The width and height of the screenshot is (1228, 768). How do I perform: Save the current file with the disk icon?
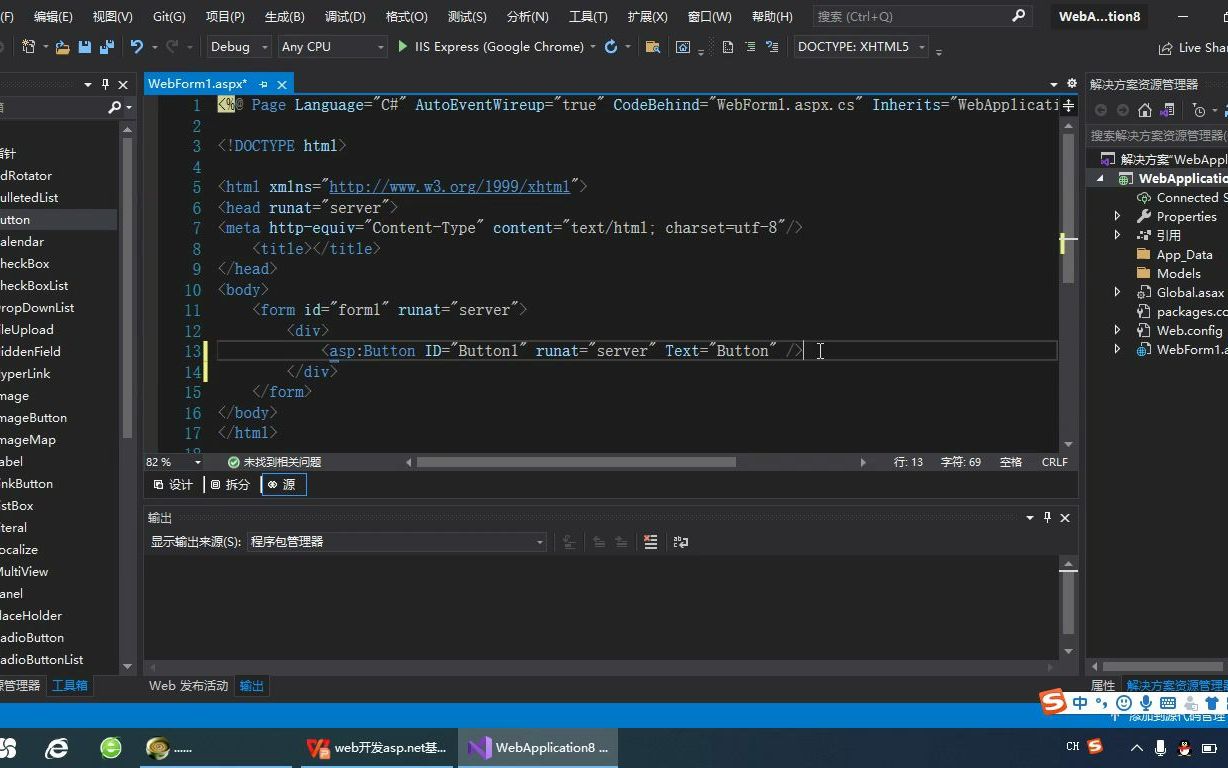[x=85, y=47]
